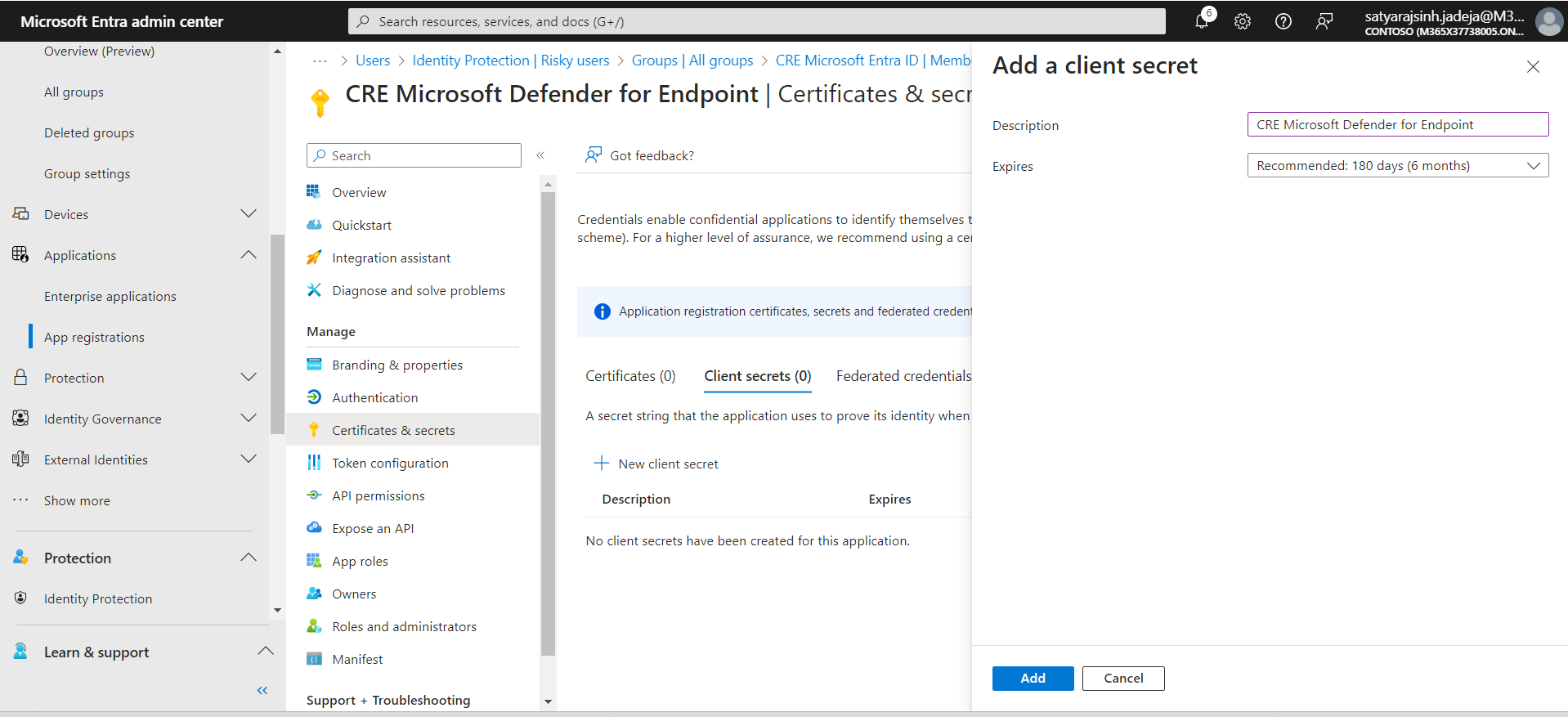Switch to the Certificates (0) tab

tap(630, 376)
